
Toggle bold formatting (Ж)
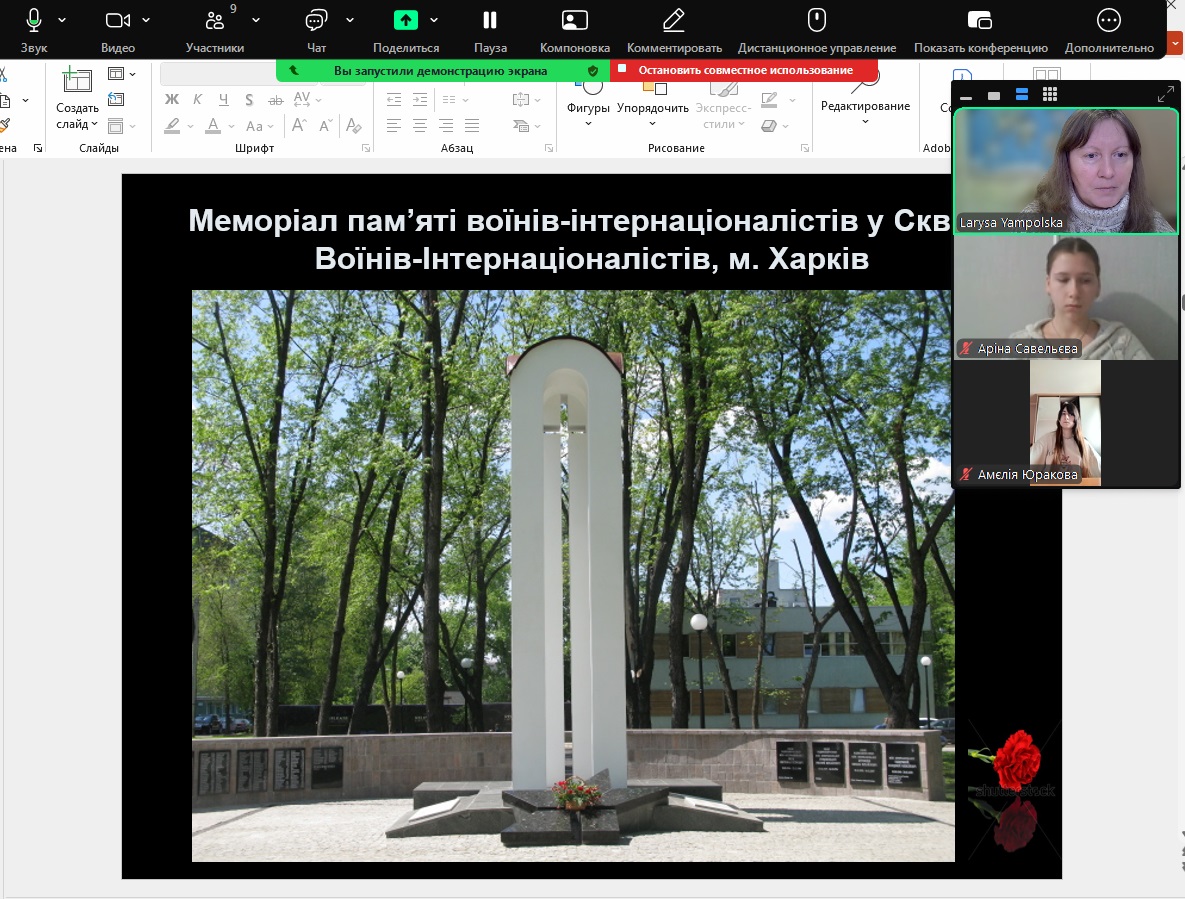point(172,99)
